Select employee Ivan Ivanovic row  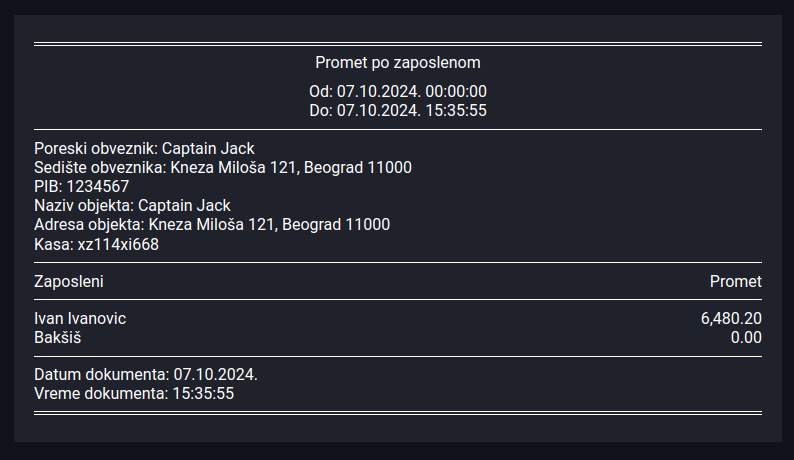[x=398, y=319]
